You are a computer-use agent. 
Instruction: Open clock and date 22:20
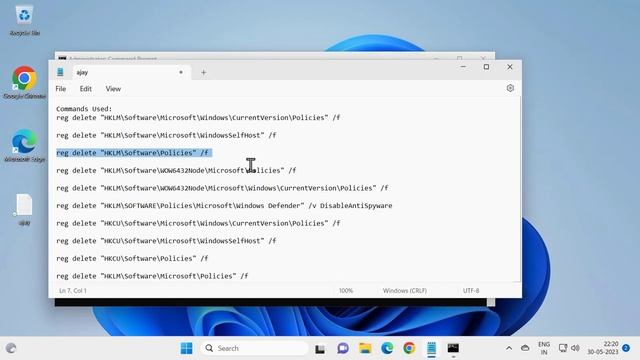[x=603, y=348]
